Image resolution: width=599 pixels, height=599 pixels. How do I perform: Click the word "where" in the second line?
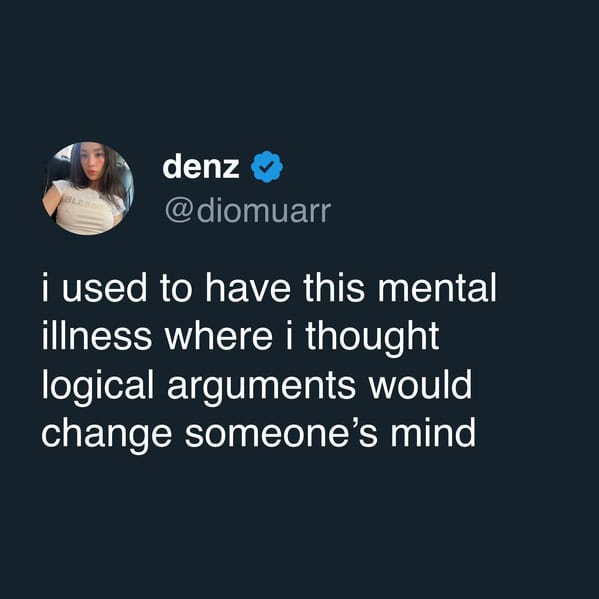[219, 335]
